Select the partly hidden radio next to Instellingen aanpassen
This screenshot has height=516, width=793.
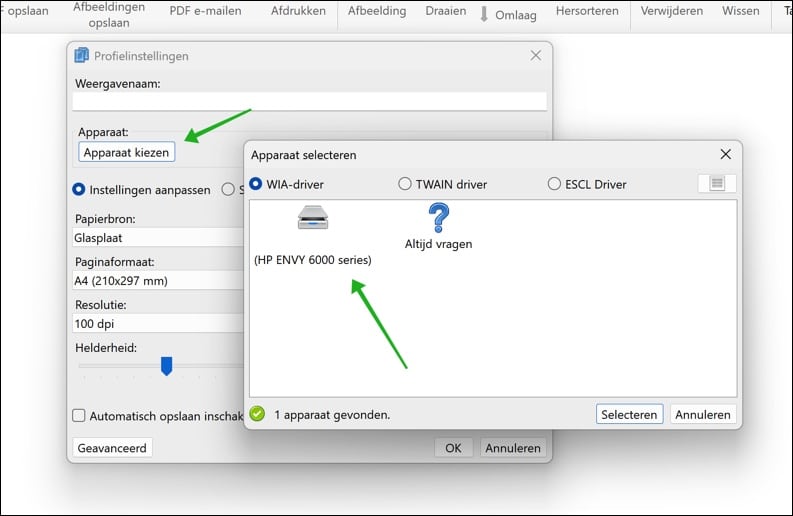228,189
